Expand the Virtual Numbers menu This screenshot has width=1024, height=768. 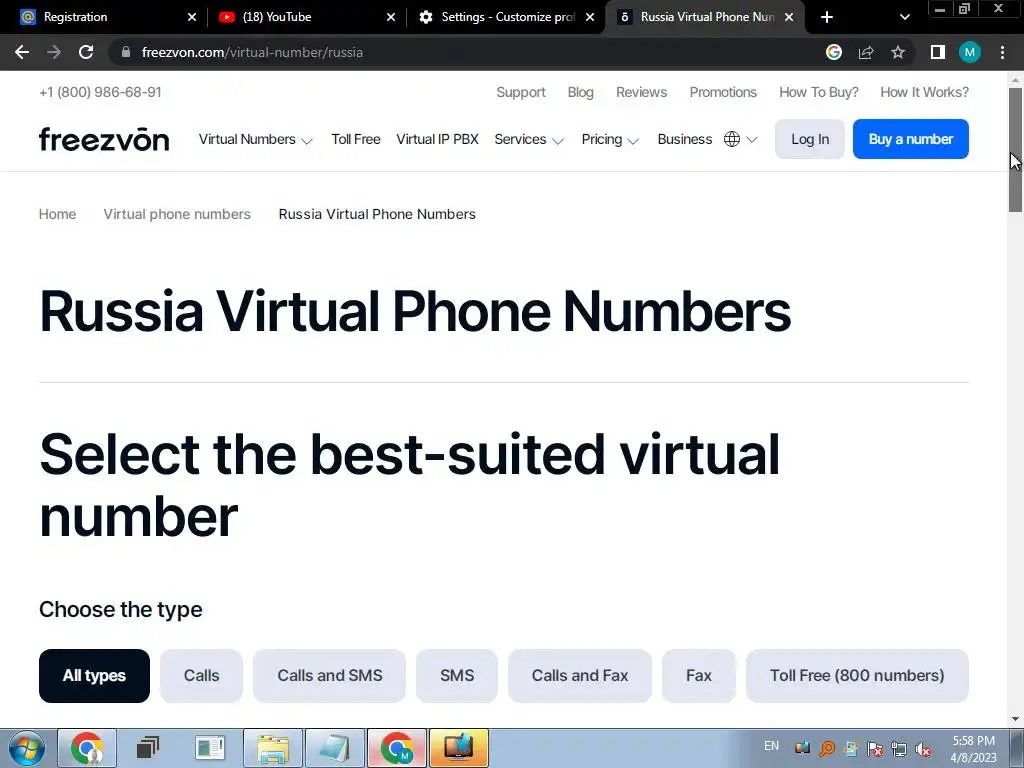coord(255,139)
